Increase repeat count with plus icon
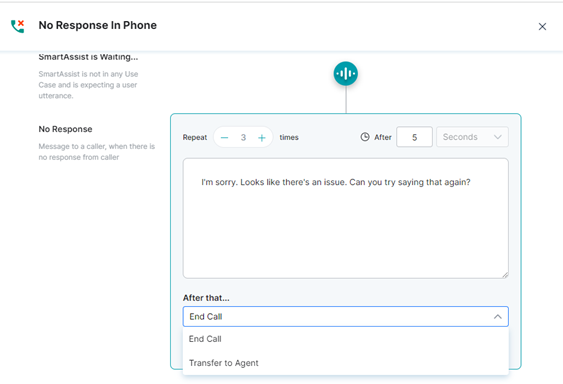This screenshot has height=384, width=563. (x=262, y=138)
